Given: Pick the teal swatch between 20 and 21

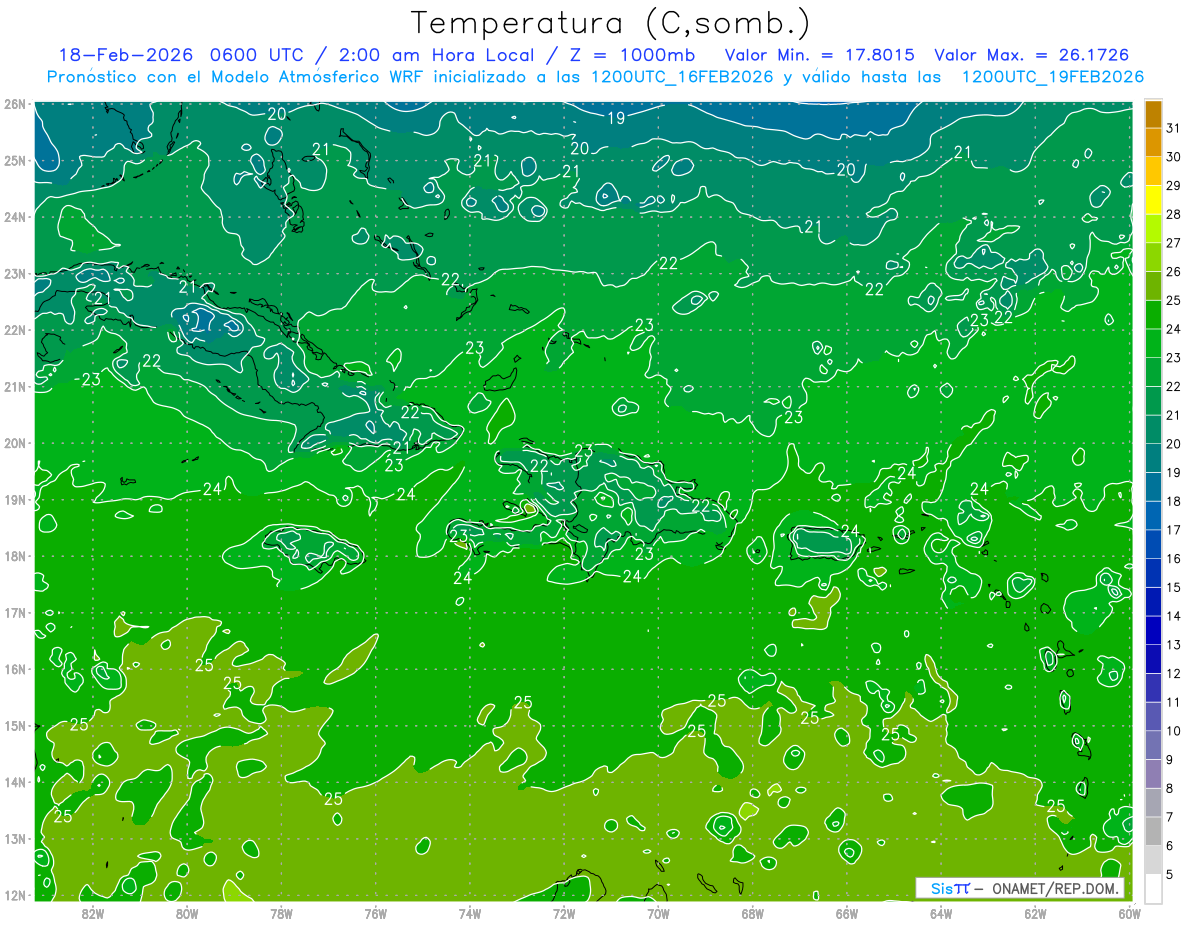Looking at the screenshot, I should click(1153, 430).
